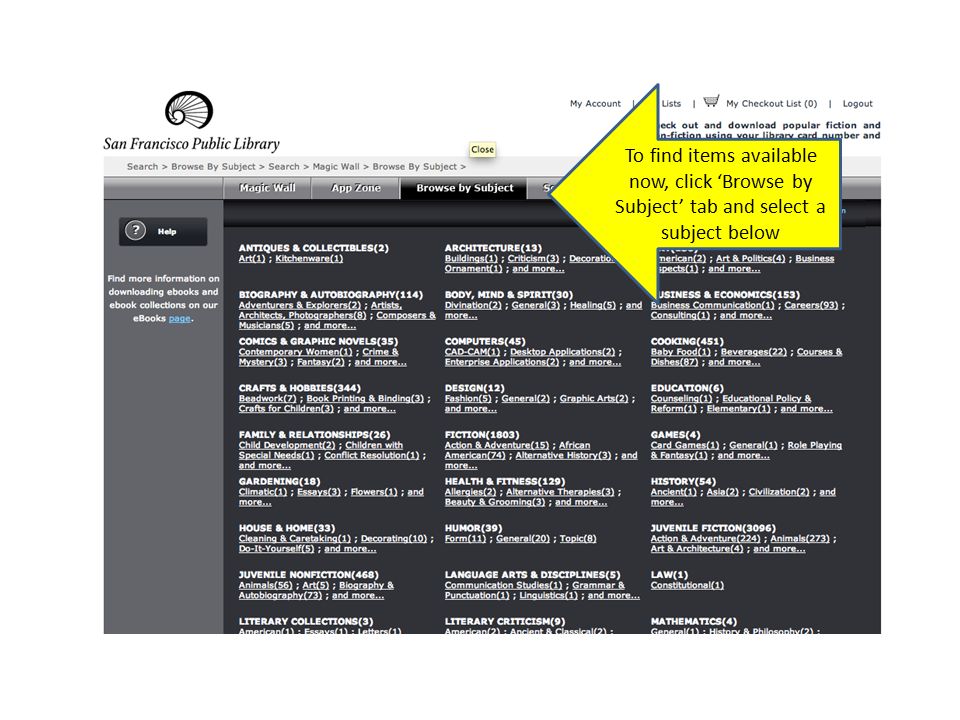Open the CAD-CAM(1) subject link
The image size is (960, 720).
[x=472, y=351]
